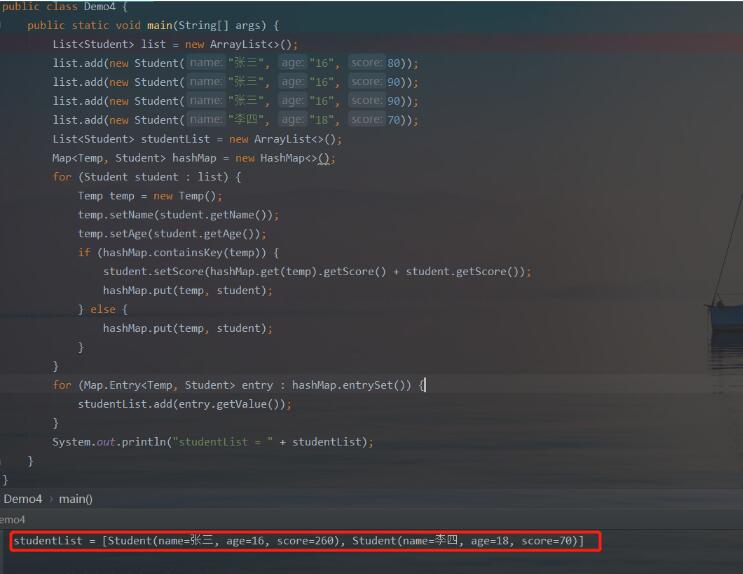Click the Demo4 breadcrumb

[23, 499]
